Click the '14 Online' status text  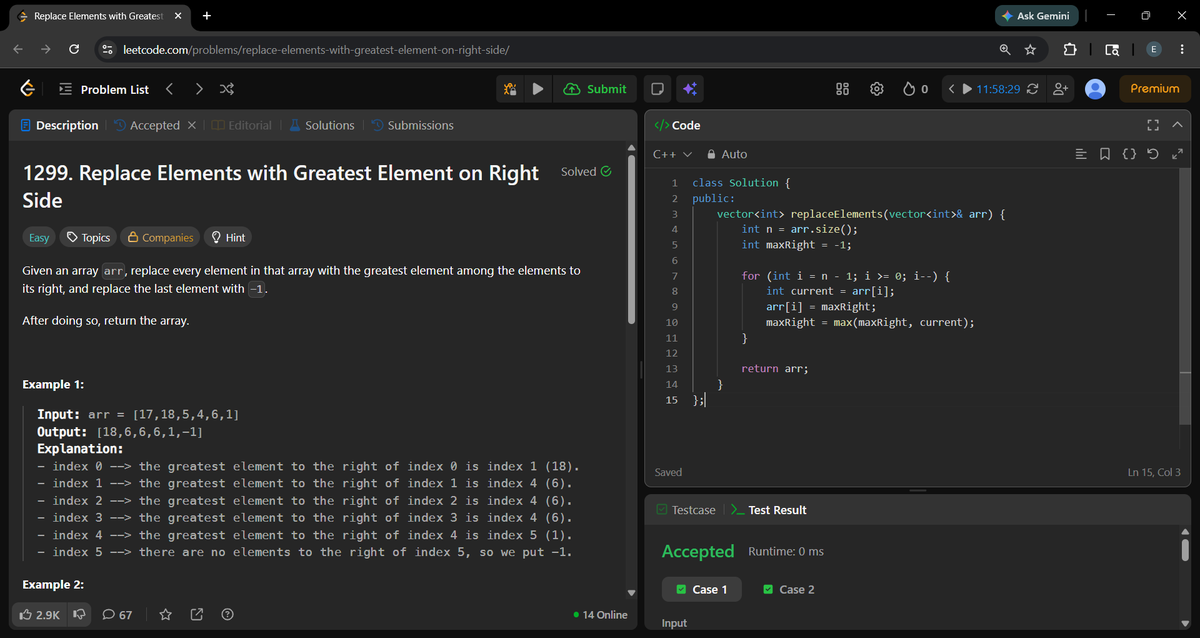[600, 615]
